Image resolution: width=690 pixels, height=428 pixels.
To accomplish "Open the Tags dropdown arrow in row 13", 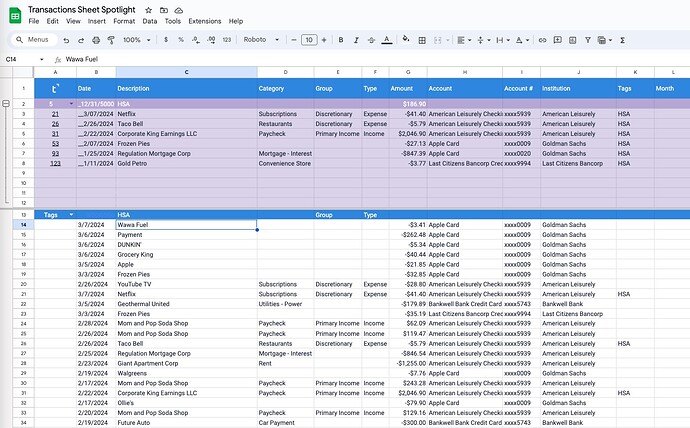I will 71,215.
